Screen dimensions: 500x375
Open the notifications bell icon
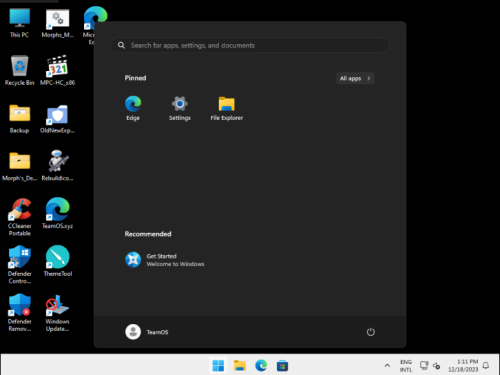[486, 366]
